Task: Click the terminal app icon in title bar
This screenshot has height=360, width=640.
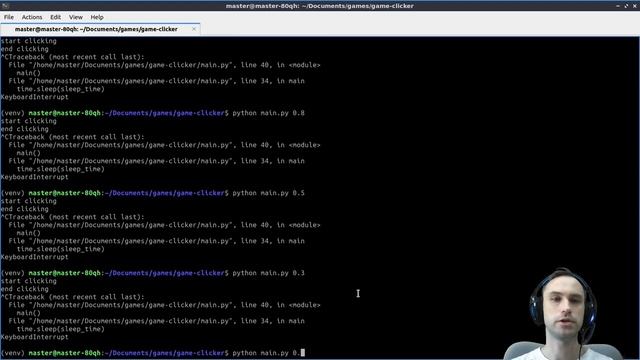Action: (5, 6)
